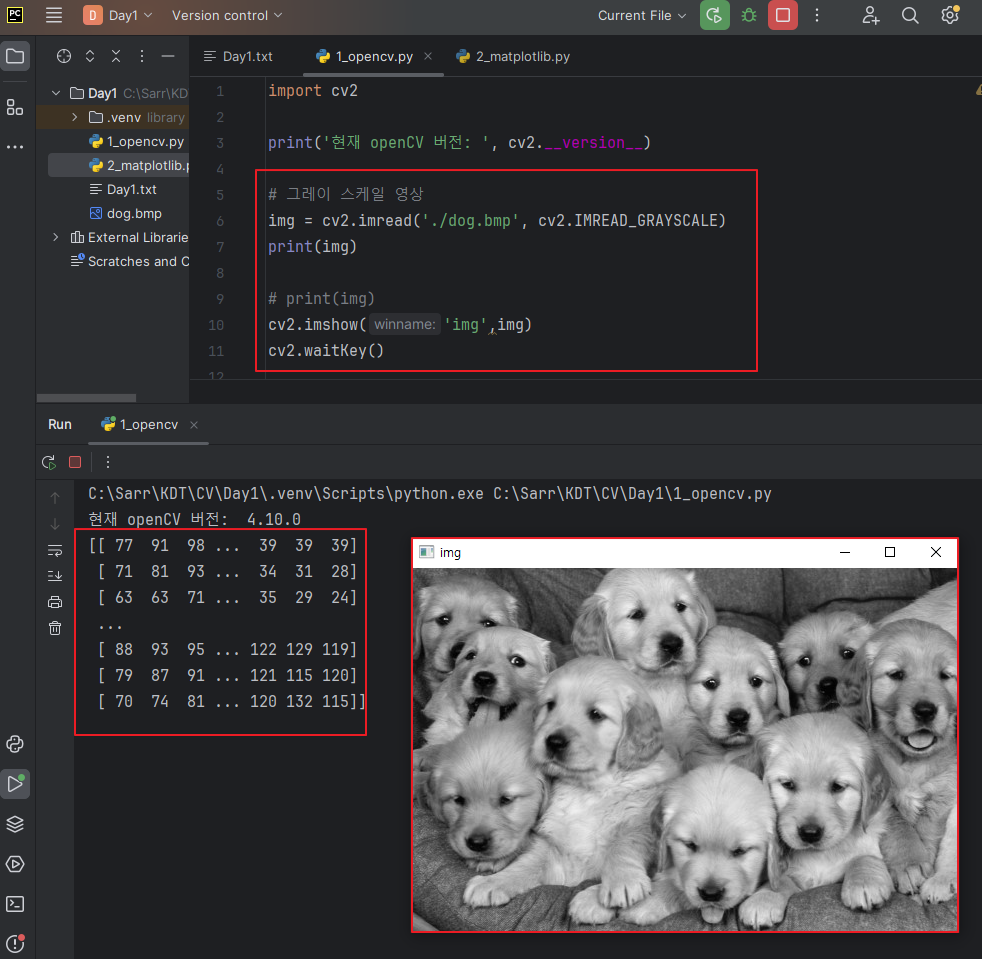982x959 pixels.
Task: Click the python.exe path line in console
Action: [x=430, y=494]
